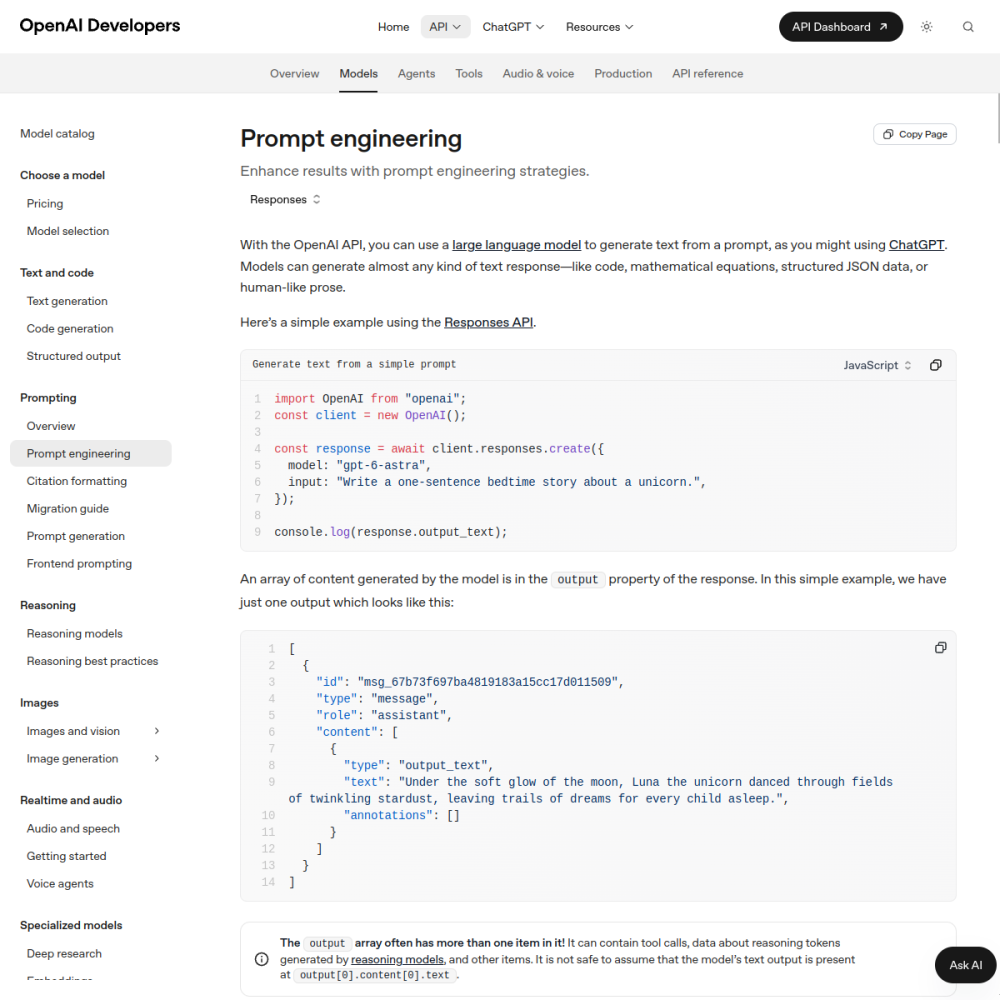Copy the JavaScript code sample with copy icon
The height and width of the screenshot is (1000, 1000).
click(935, 365)
